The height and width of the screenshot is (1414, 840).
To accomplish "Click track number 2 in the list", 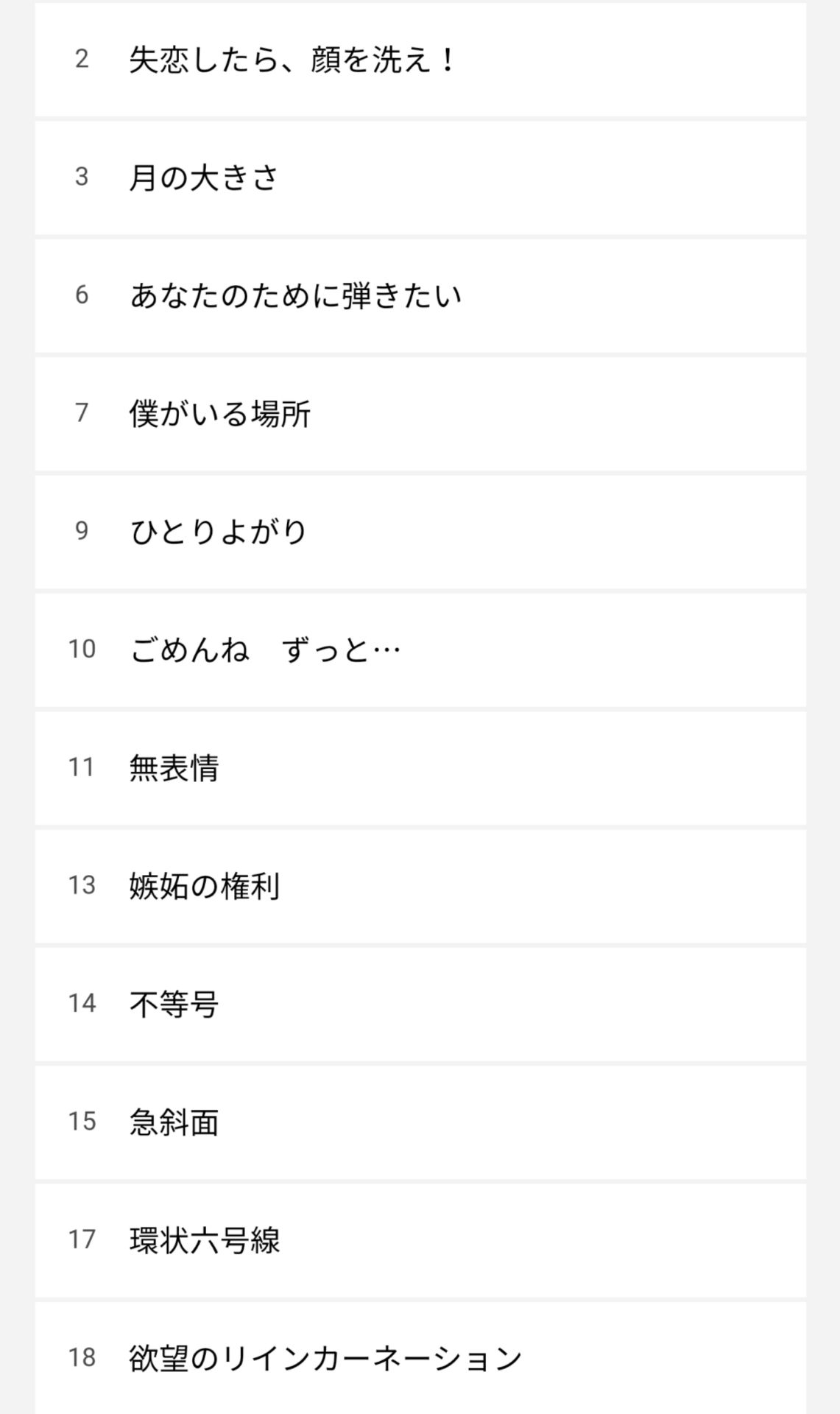I will click(82, 60).
